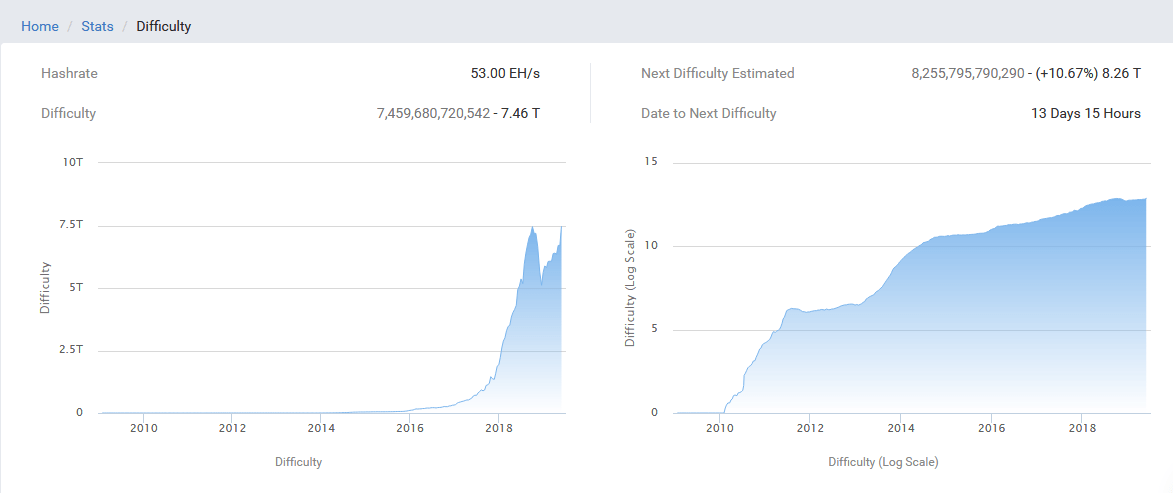Select the Difficulty breadcrumb item
The height and width of the screenshot is (493, 1173).
click(163, 26)
